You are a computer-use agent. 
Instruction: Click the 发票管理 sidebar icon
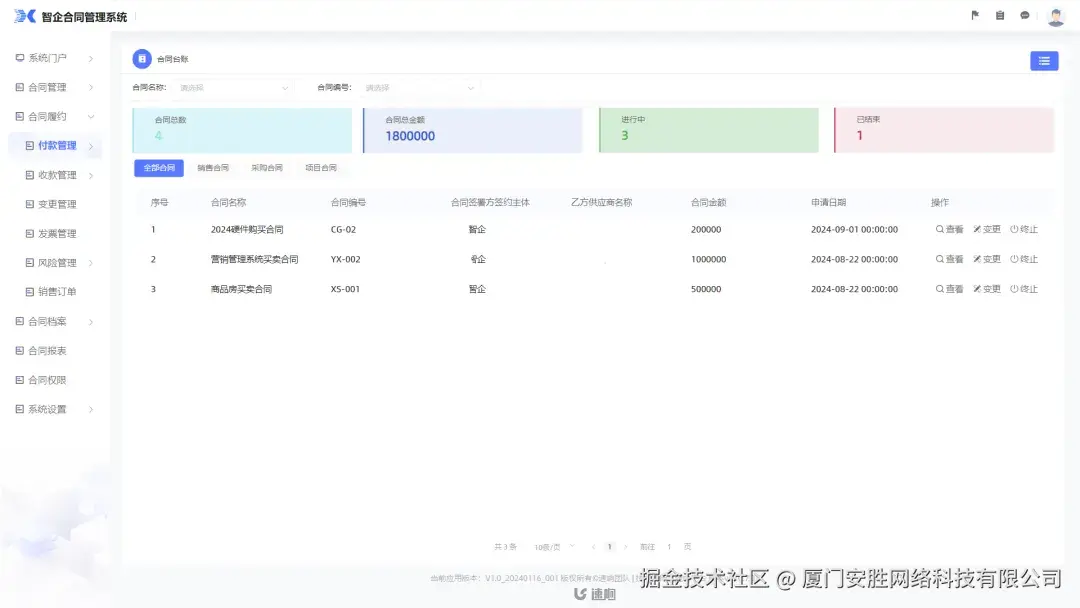[30, 233]
